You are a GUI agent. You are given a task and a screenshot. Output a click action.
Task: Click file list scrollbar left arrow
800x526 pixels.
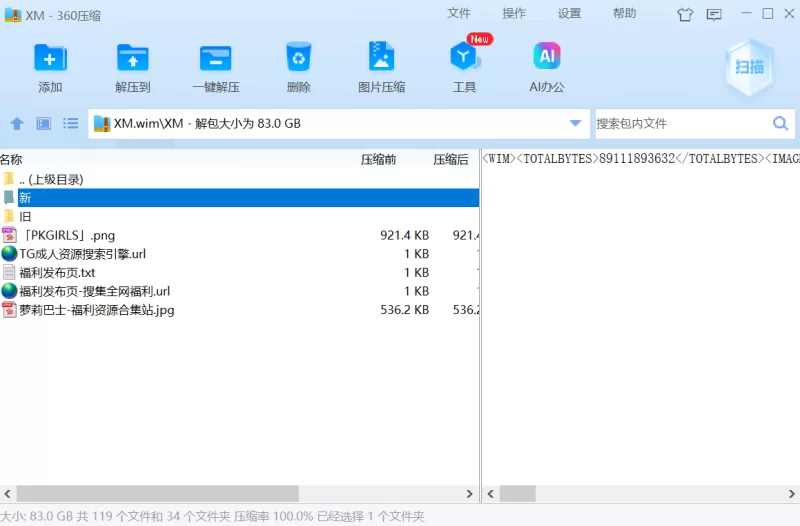(8, 494)
